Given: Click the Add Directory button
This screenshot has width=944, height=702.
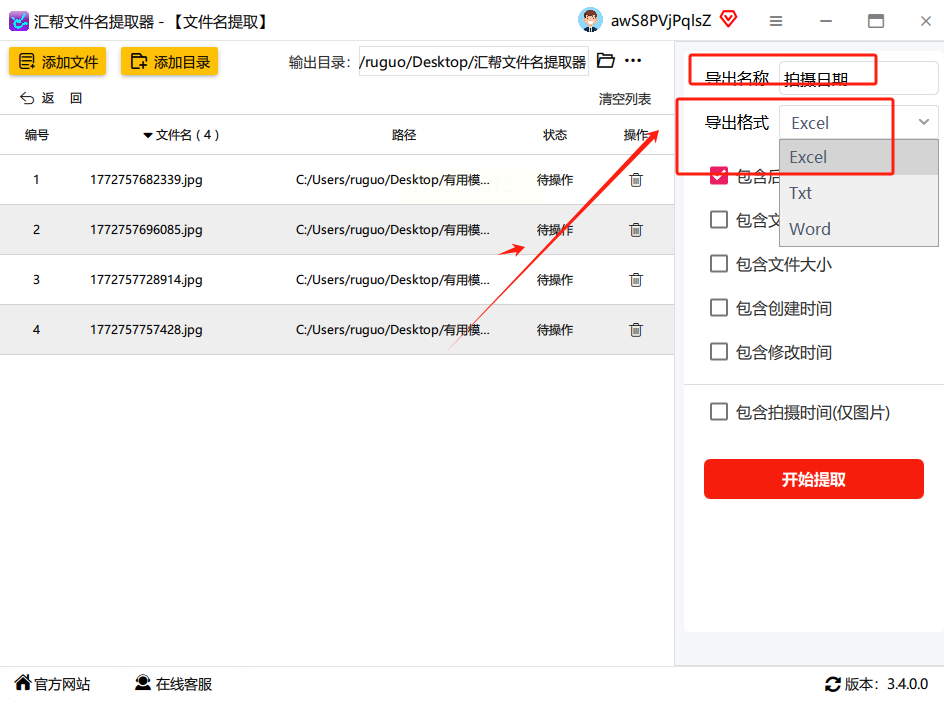Looking at the screenshot, I should [169, 61].
